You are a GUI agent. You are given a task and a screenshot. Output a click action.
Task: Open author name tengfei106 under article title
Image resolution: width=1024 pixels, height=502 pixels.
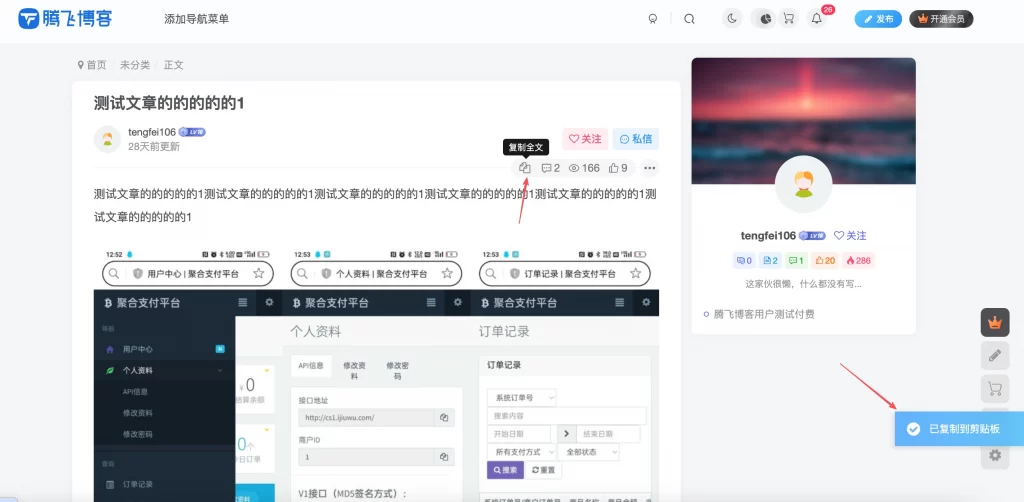coord(152,133)
